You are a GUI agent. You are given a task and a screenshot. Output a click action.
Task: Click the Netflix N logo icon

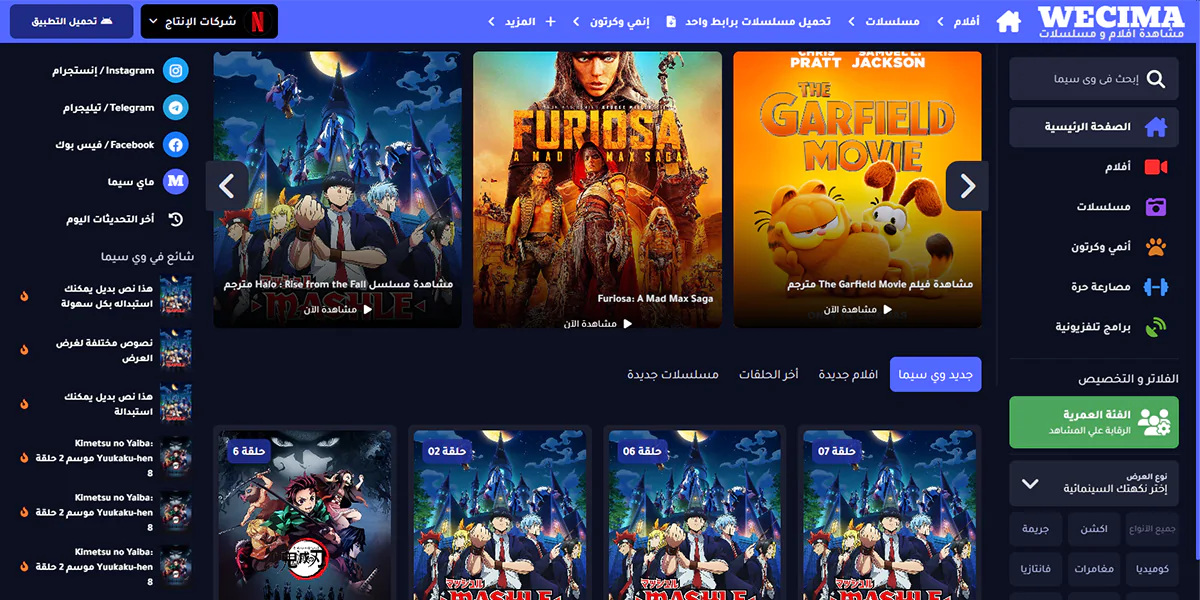click(x=257, y=21)
